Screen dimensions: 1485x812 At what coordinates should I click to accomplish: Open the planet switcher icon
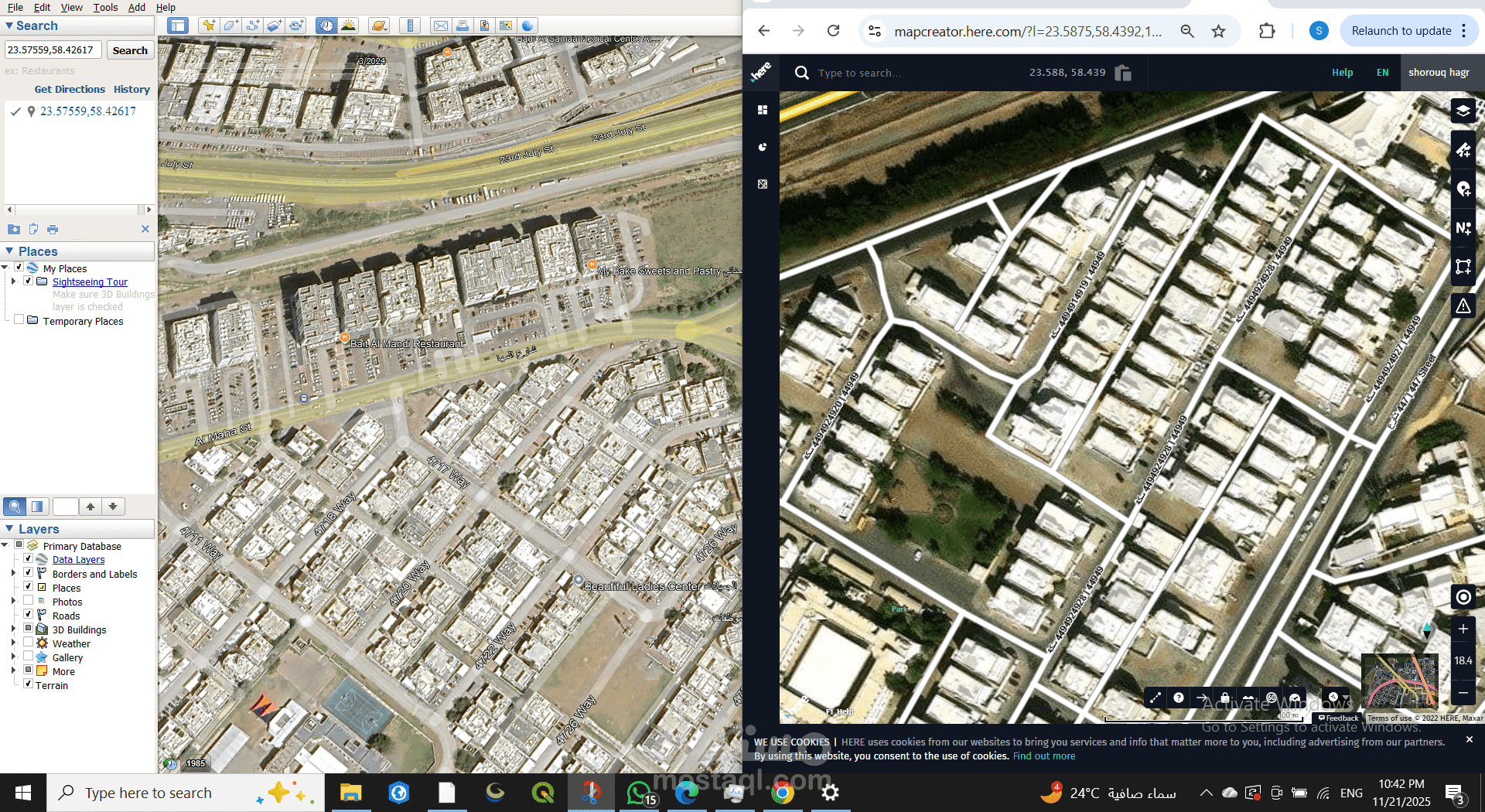(378, 26)
